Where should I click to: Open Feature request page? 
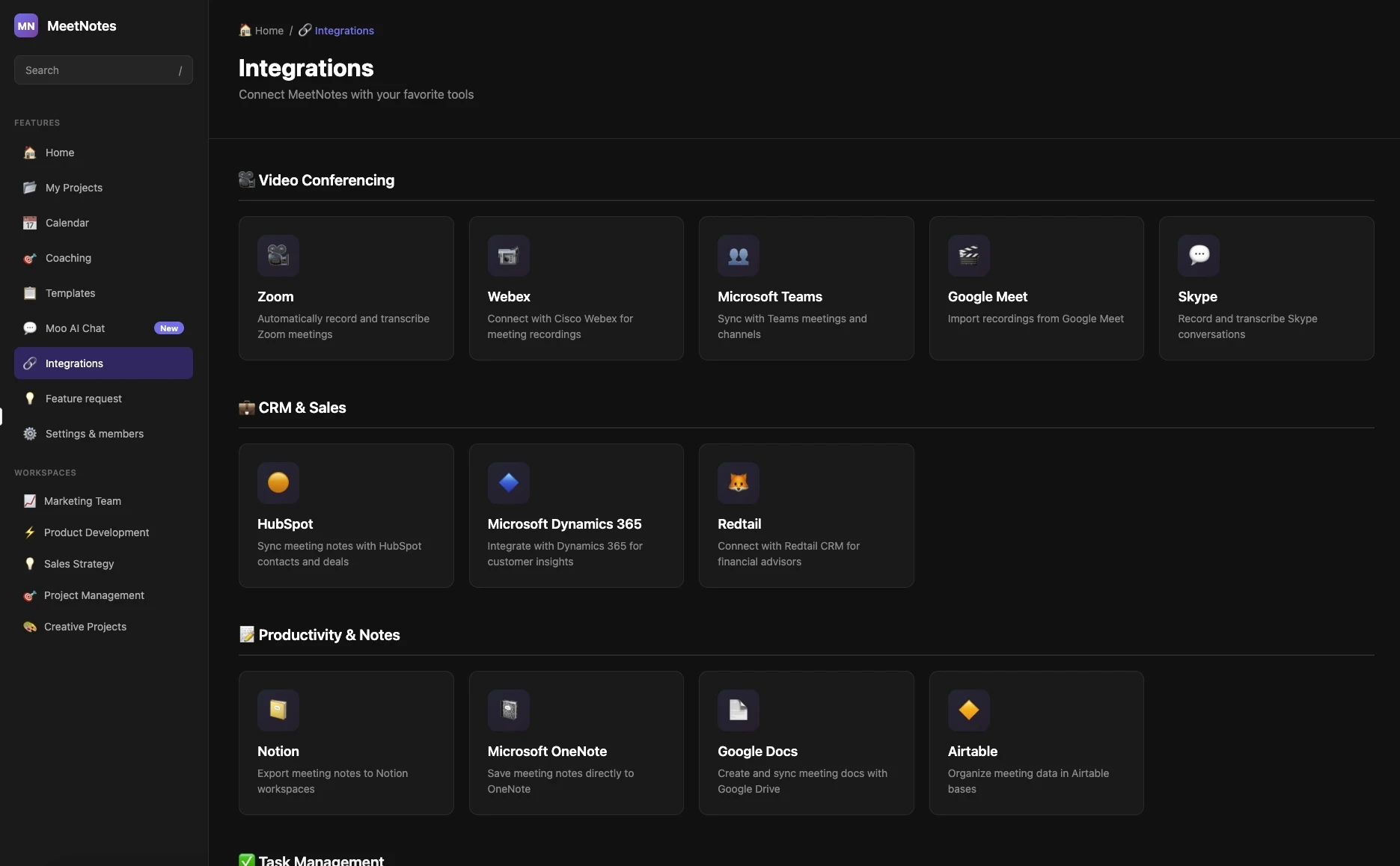point(103,399)
